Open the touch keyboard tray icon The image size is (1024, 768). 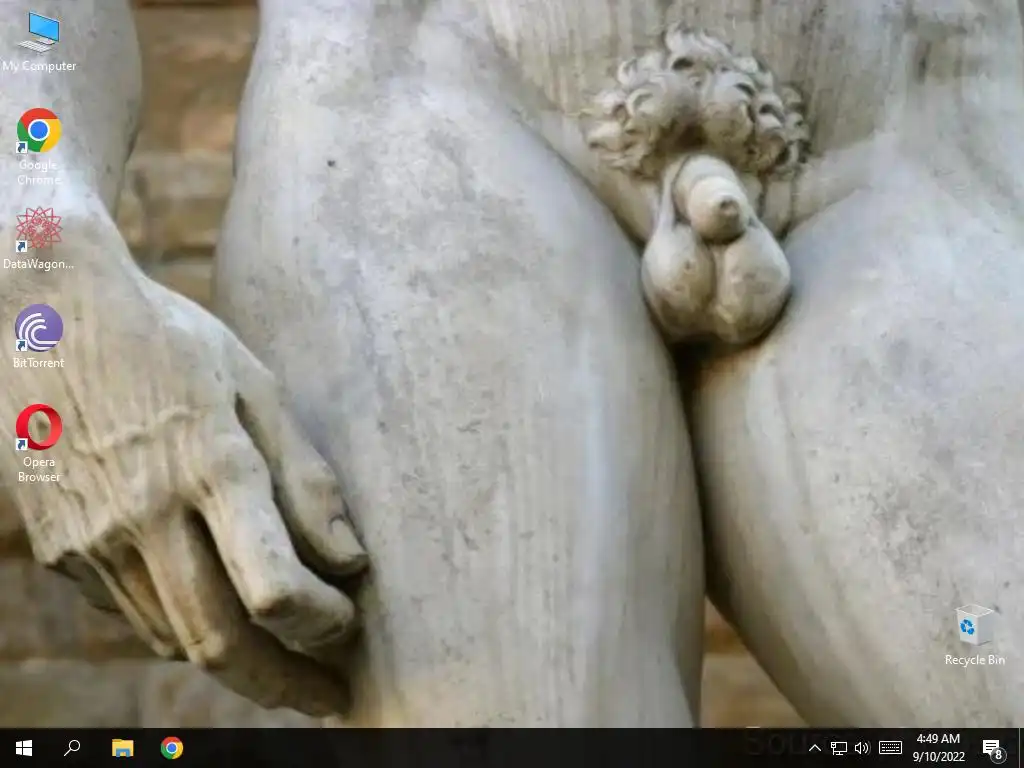pyautogui.click(x=890, y=748)
